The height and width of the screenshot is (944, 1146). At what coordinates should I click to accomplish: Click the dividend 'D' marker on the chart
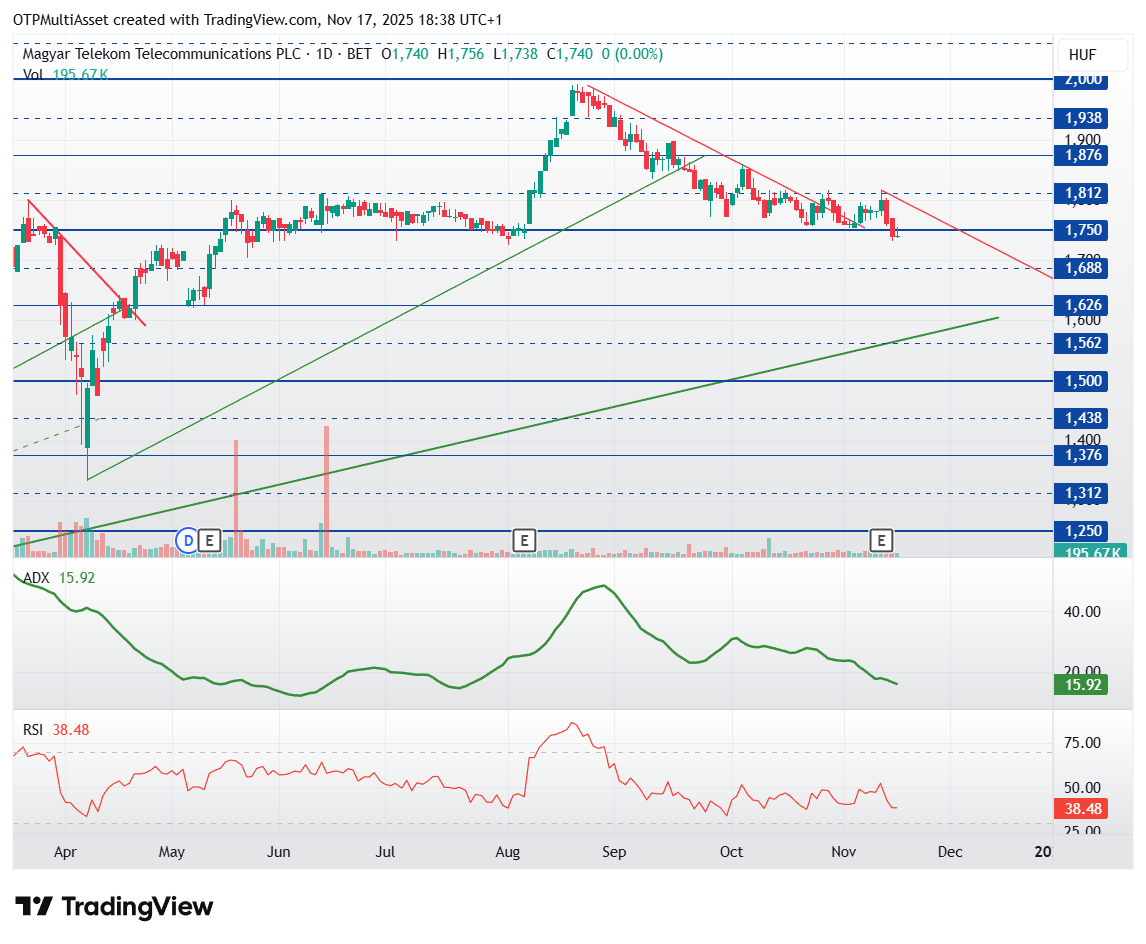(x=187, y=541)
